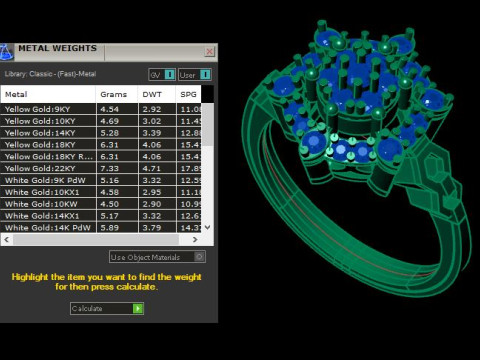This screenshot has height=360, width=480.
Task: Click the 4.71 DWT value
Action: coord(152,169)
